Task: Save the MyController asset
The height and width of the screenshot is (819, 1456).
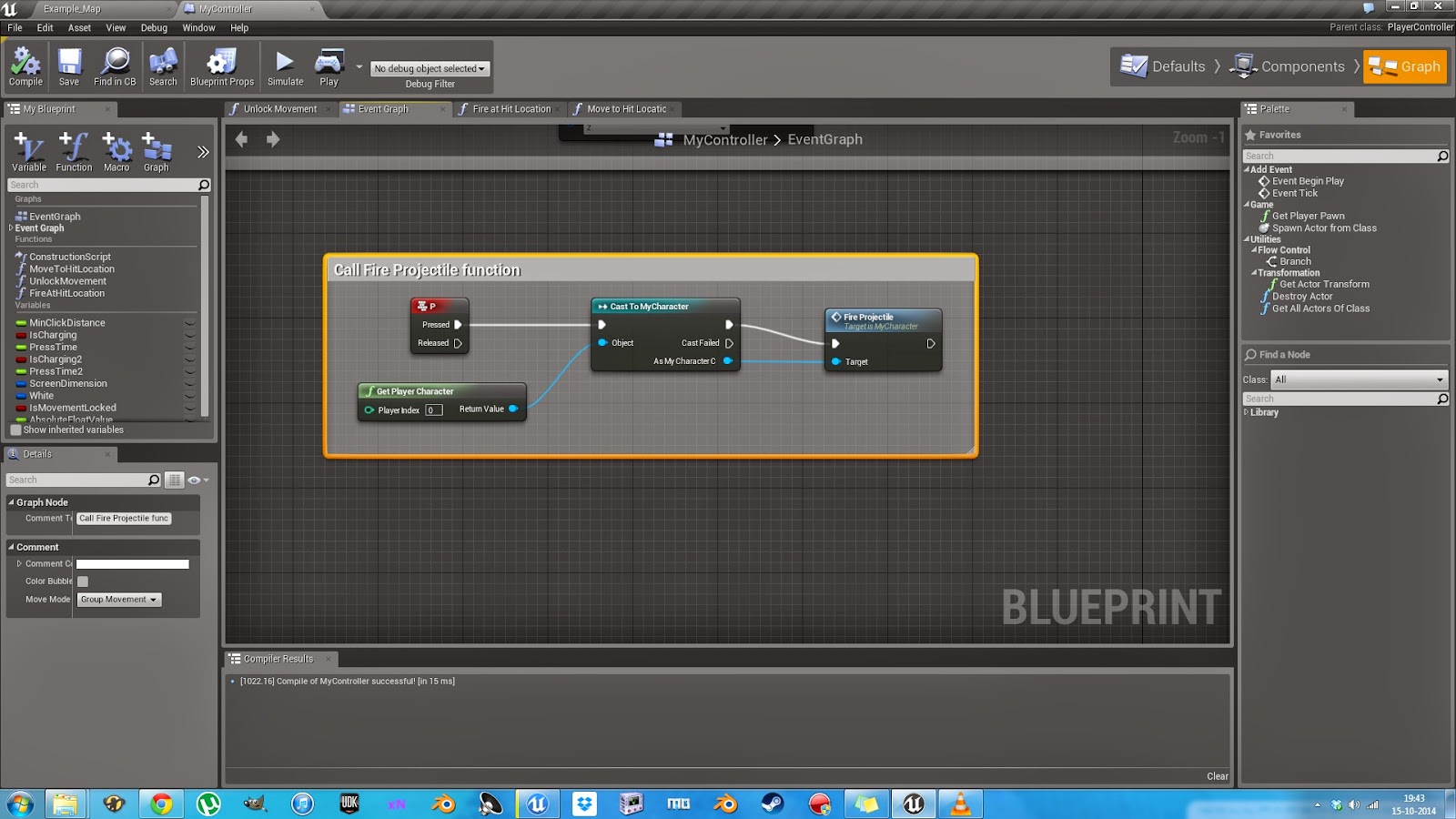Action: point(68,66)
